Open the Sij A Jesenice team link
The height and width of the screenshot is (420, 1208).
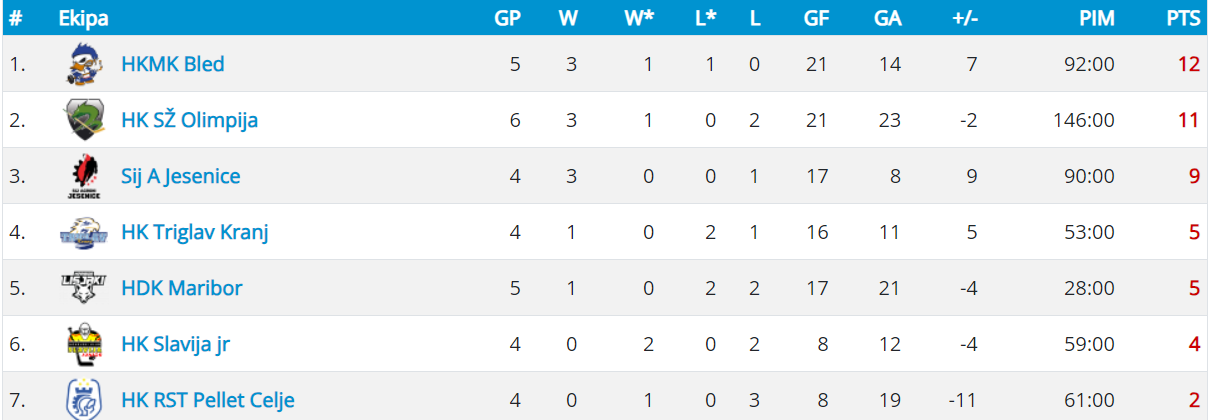point(180,176)
